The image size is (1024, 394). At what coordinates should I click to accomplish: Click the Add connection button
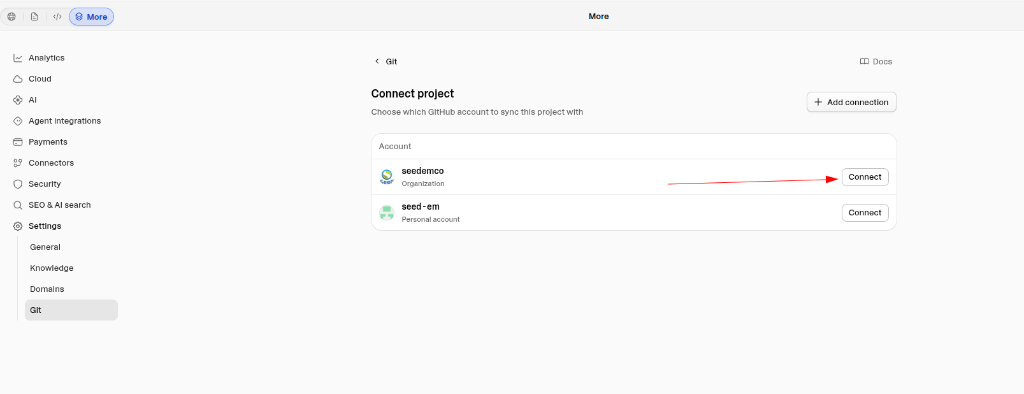pos(852,102)
